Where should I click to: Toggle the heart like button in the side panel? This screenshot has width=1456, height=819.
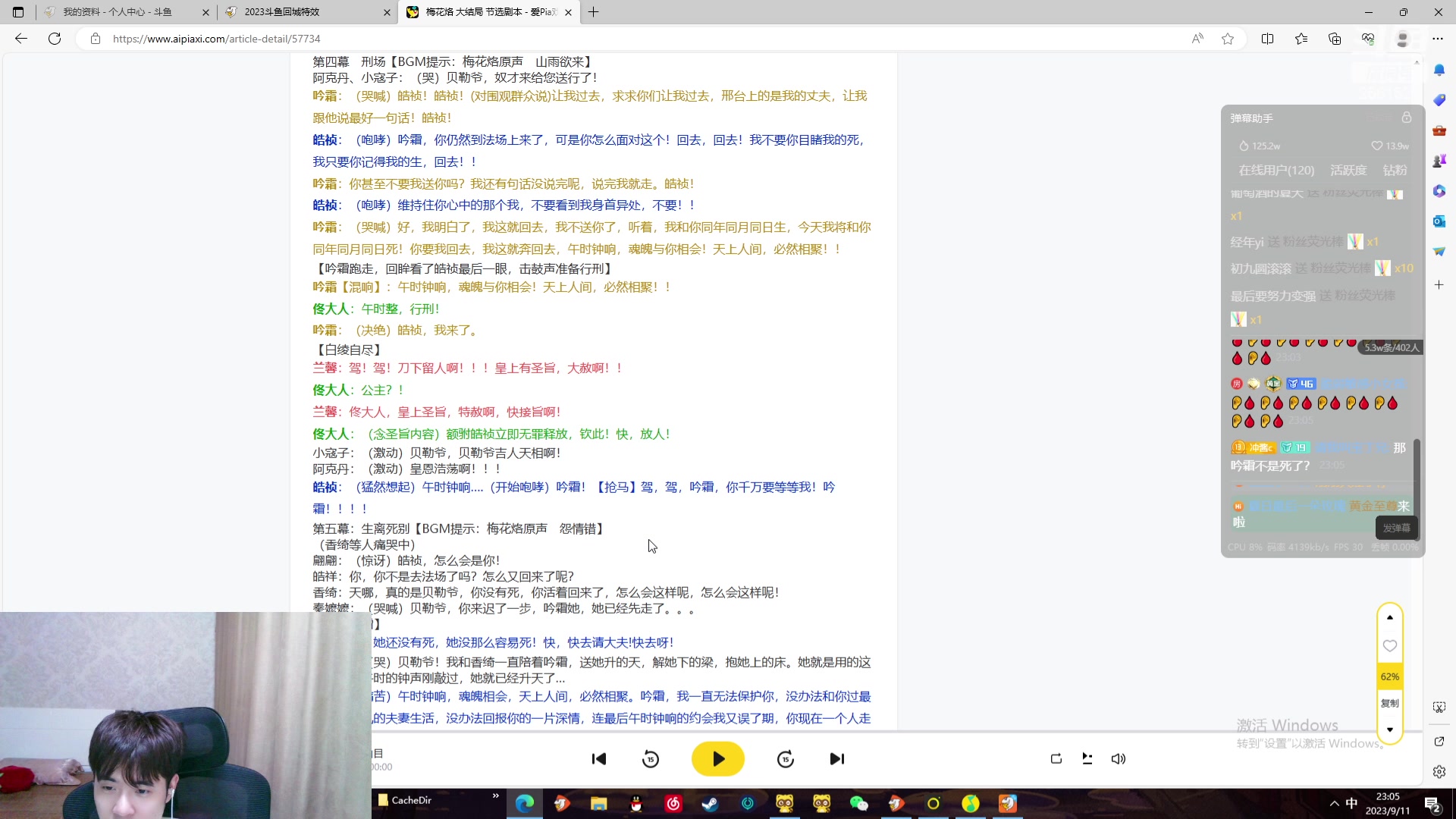tap(1390, 646)
